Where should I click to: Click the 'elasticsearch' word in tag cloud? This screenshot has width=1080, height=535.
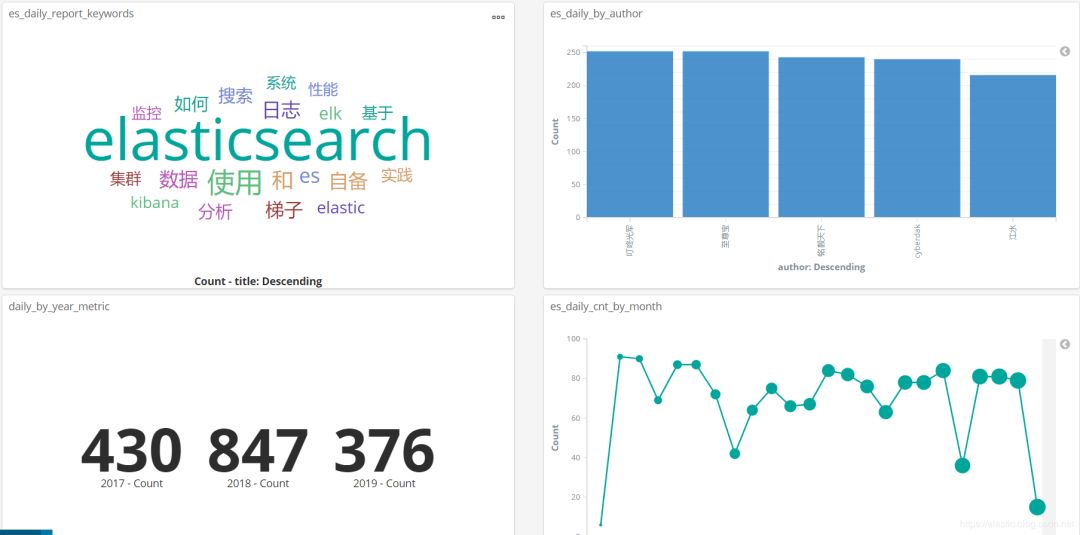coord(257,140)
